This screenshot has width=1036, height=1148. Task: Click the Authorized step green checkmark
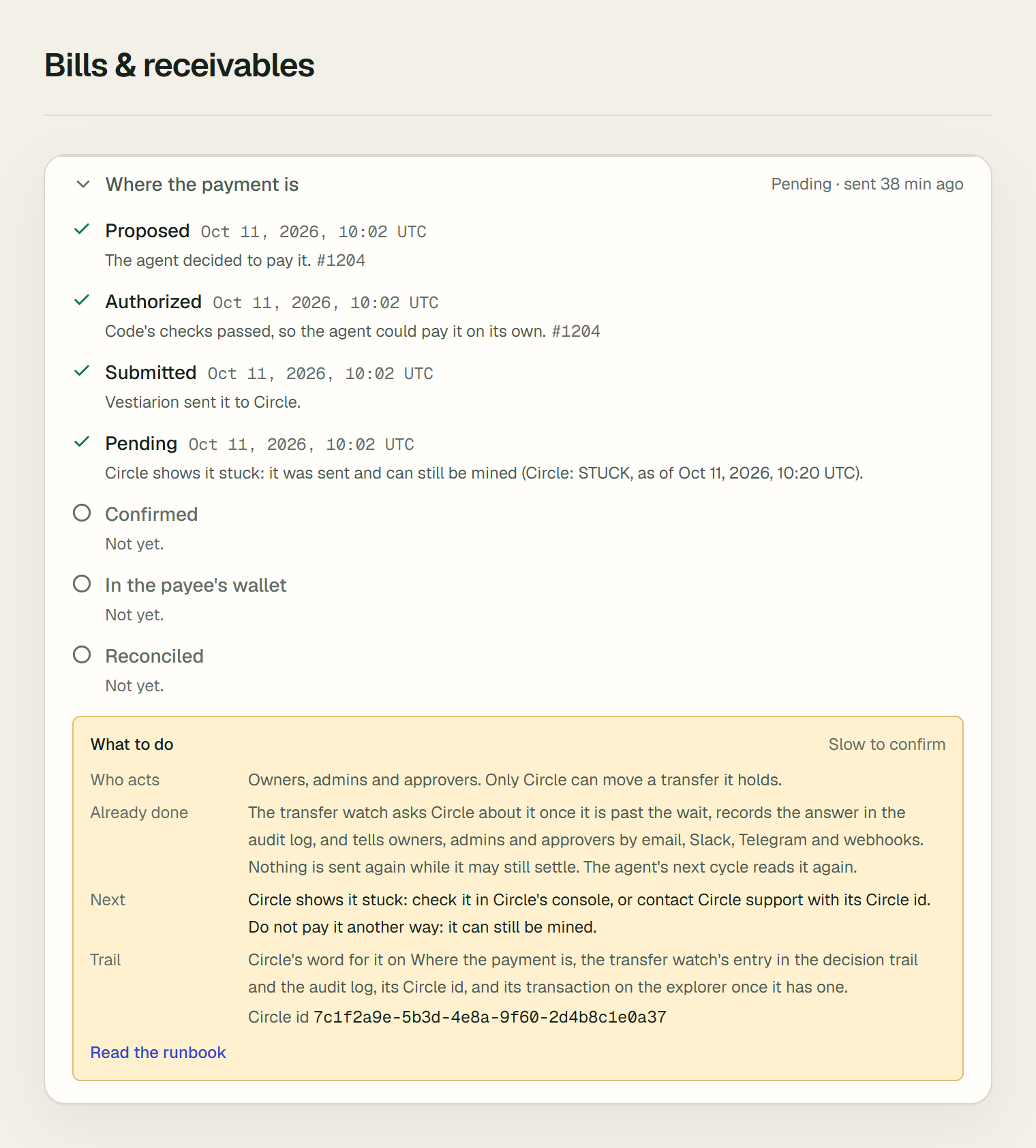pos(82,300)
